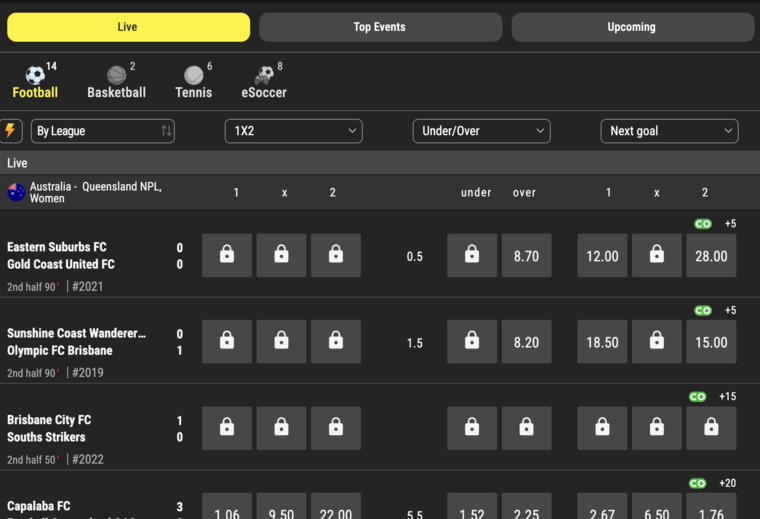The width and height of the screenshot is (760, 519).
Task: Click the green CO badge for Brisbane City match
Action: pyautogui.click(x=697, y=397)
